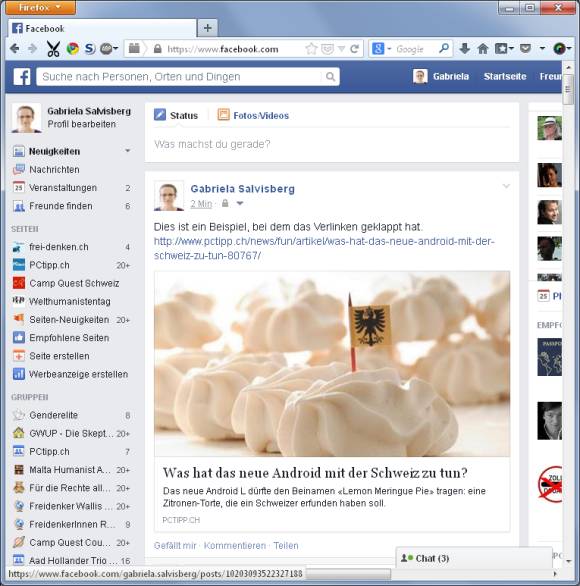Select the Fotos/Videos tab
Screen dimensions: 580x586
click(x=253, y=115)
